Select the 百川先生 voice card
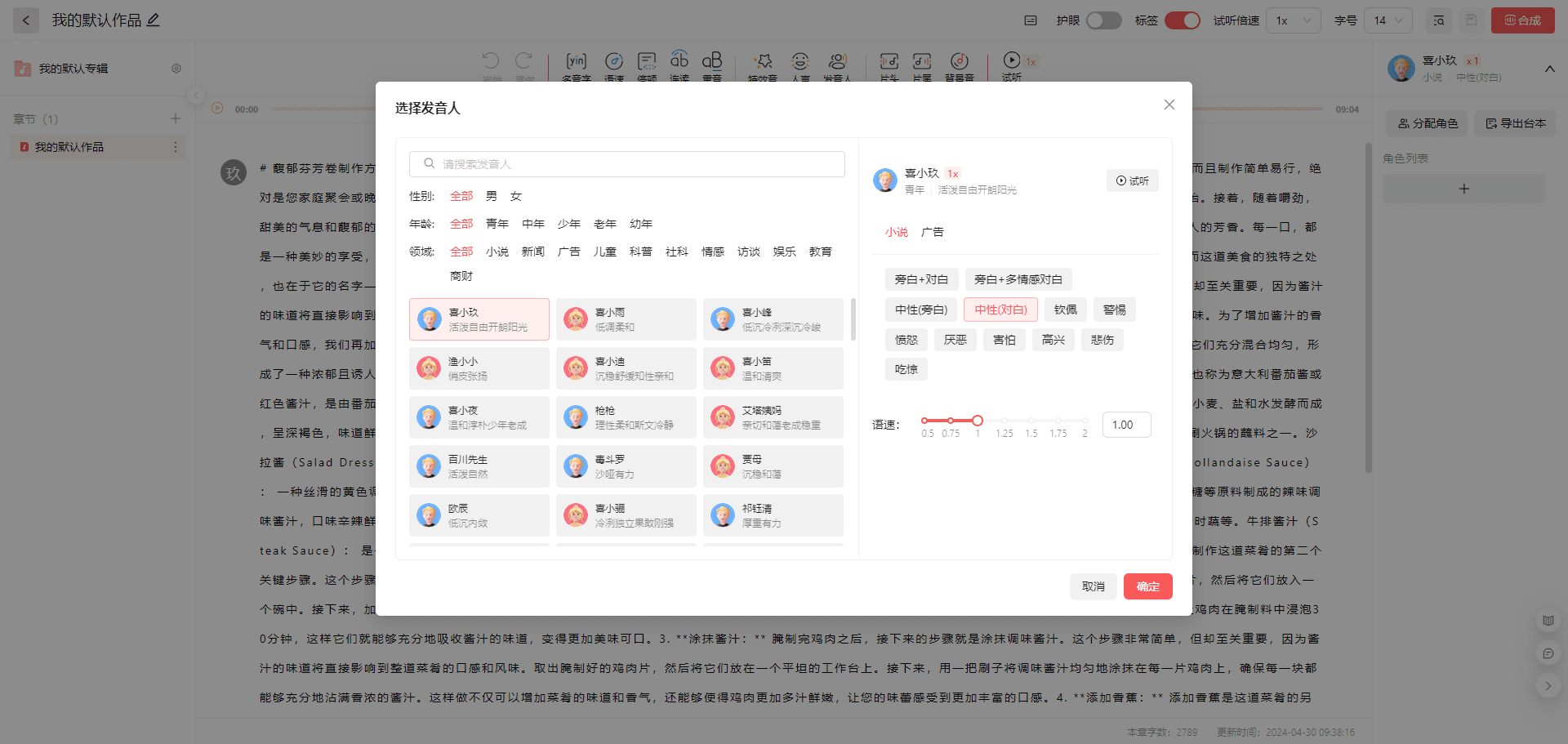The height and width of the screenshot is (744, 1568). click(479, 466)
